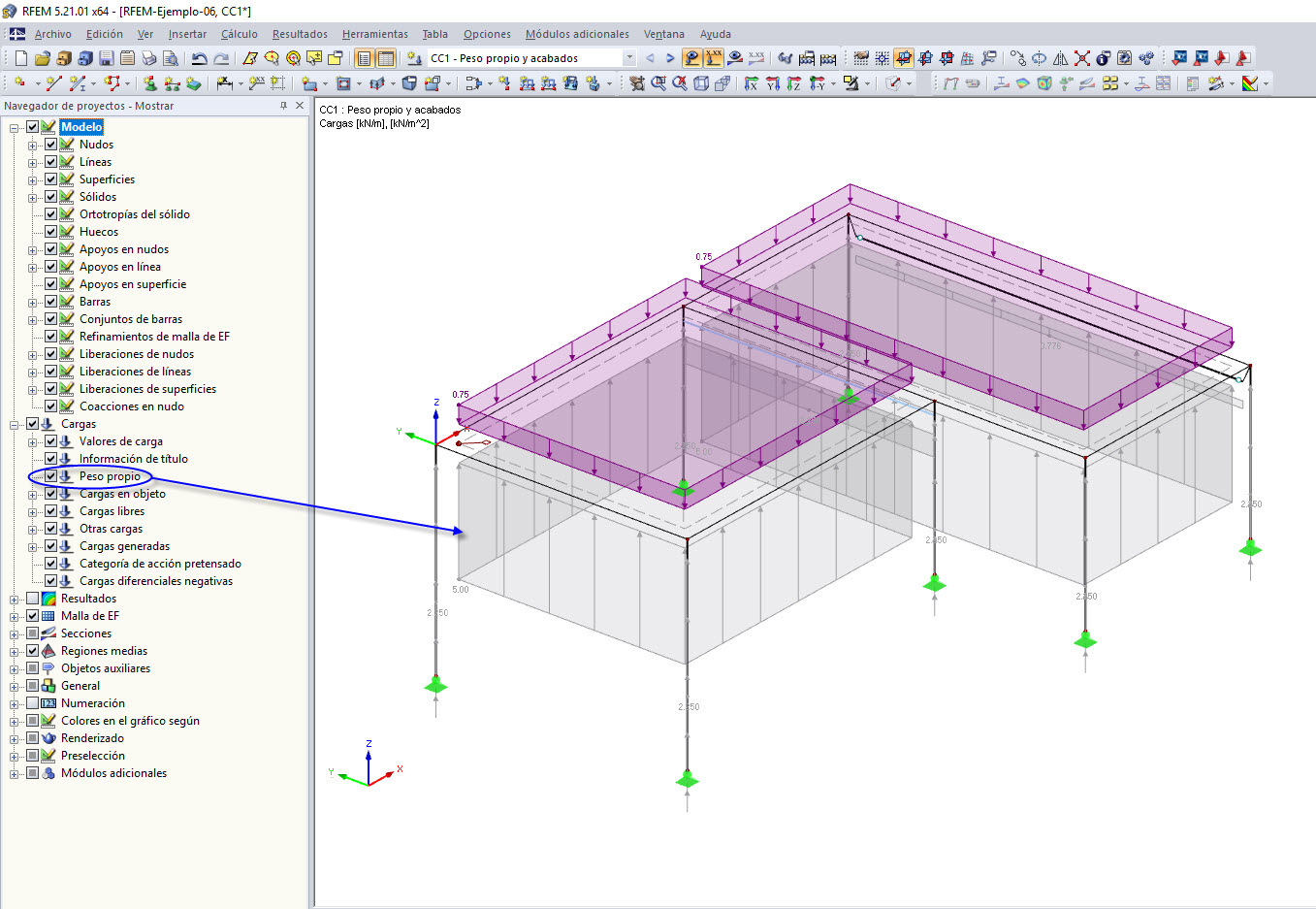Image resolution: width=1316 pixels, height=909 pixels.
Task: Click the wireframe cube display icon
Action: tap(701, 83)
